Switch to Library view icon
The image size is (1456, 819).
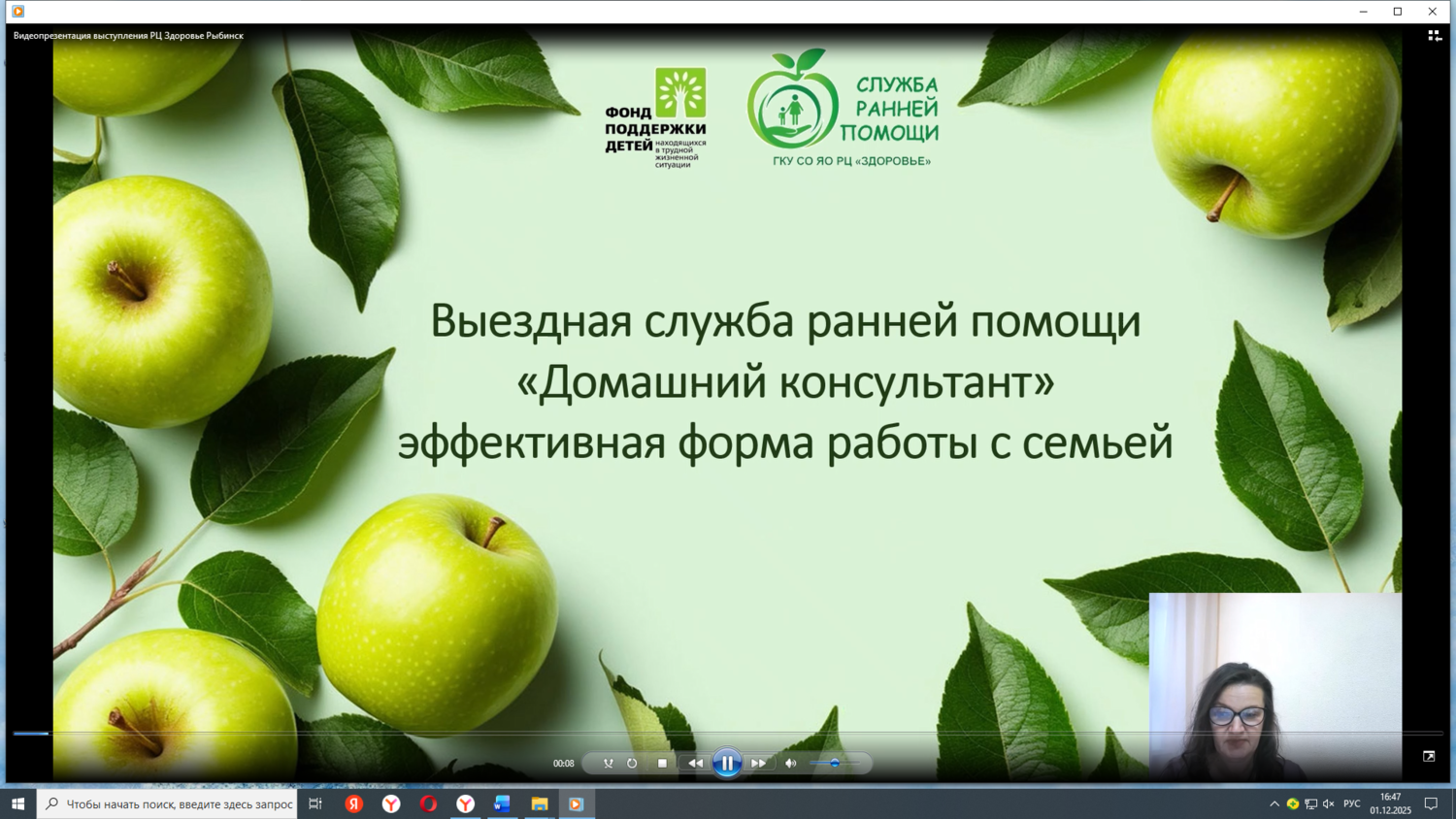coord(1434,36)
